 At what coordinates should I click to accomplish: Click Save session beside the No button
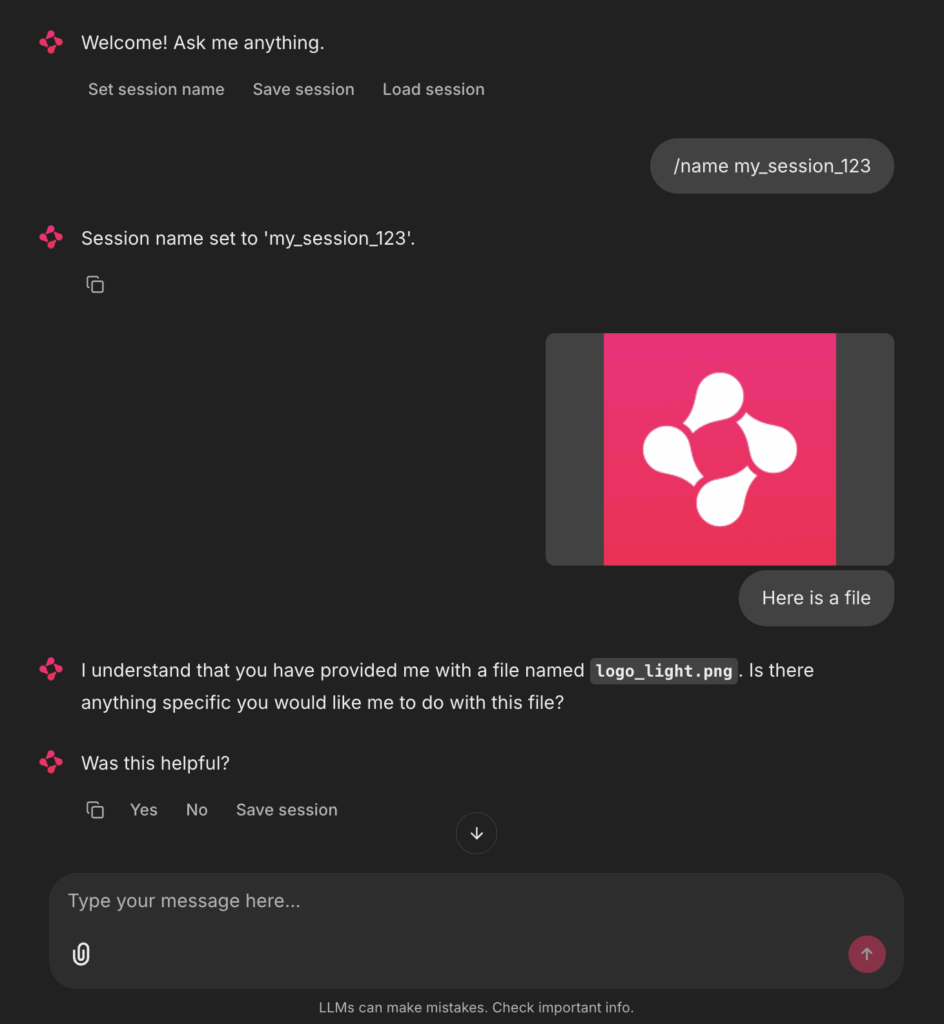coord(287,810)
